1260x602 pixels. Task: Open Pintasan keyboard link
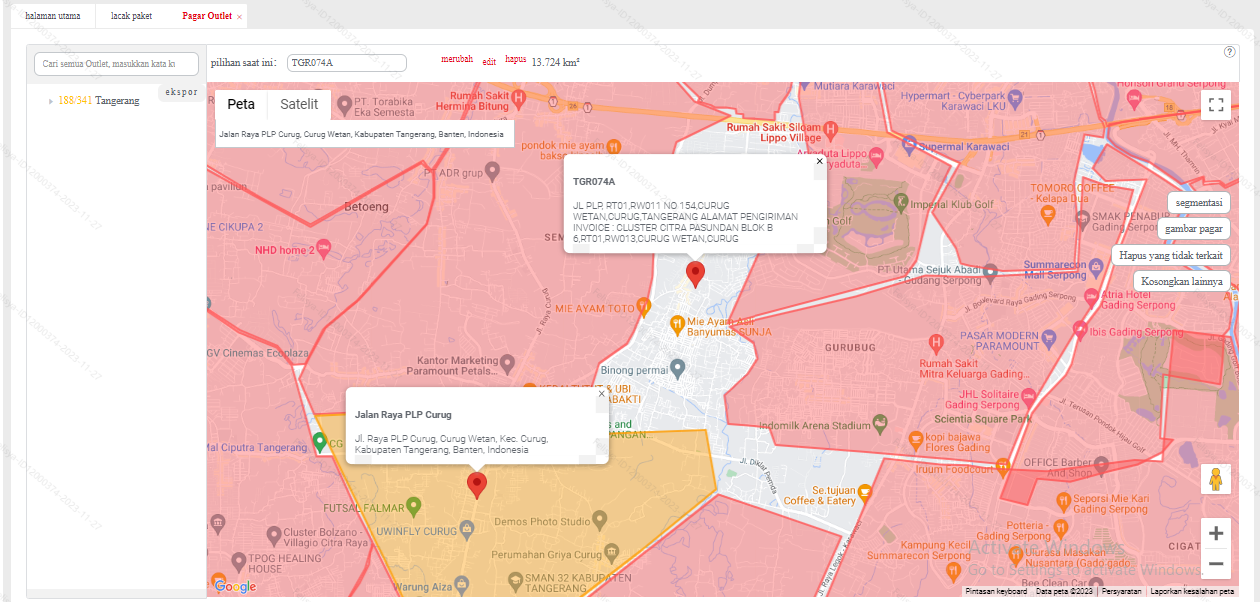tap(995, 592)
